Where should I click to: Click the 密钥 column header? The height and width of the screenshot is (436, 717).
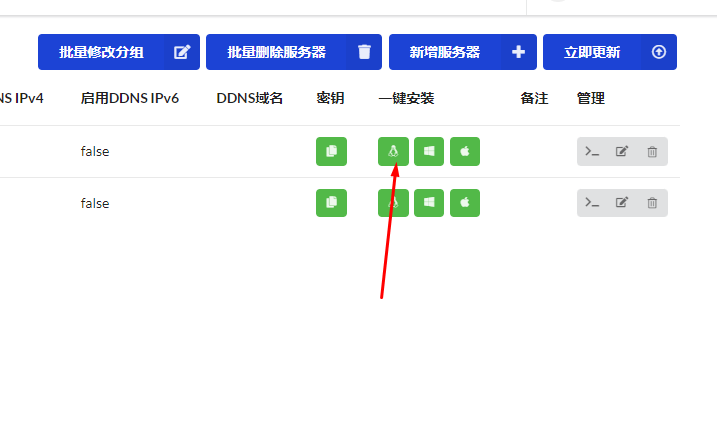(x=330, y=98)
